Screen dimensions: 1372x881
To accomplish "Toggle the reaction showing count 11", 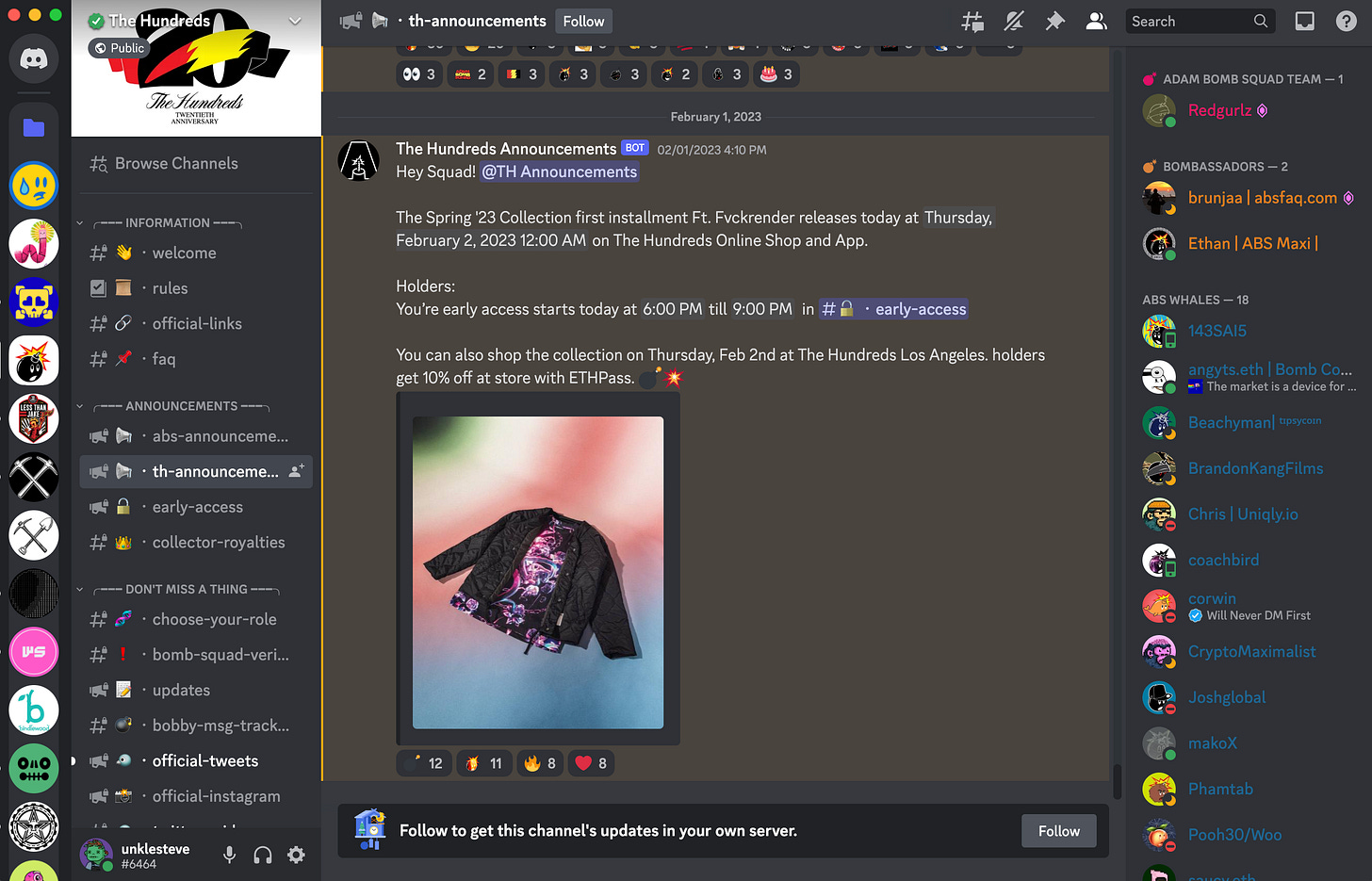I will (x=484, y=763).
